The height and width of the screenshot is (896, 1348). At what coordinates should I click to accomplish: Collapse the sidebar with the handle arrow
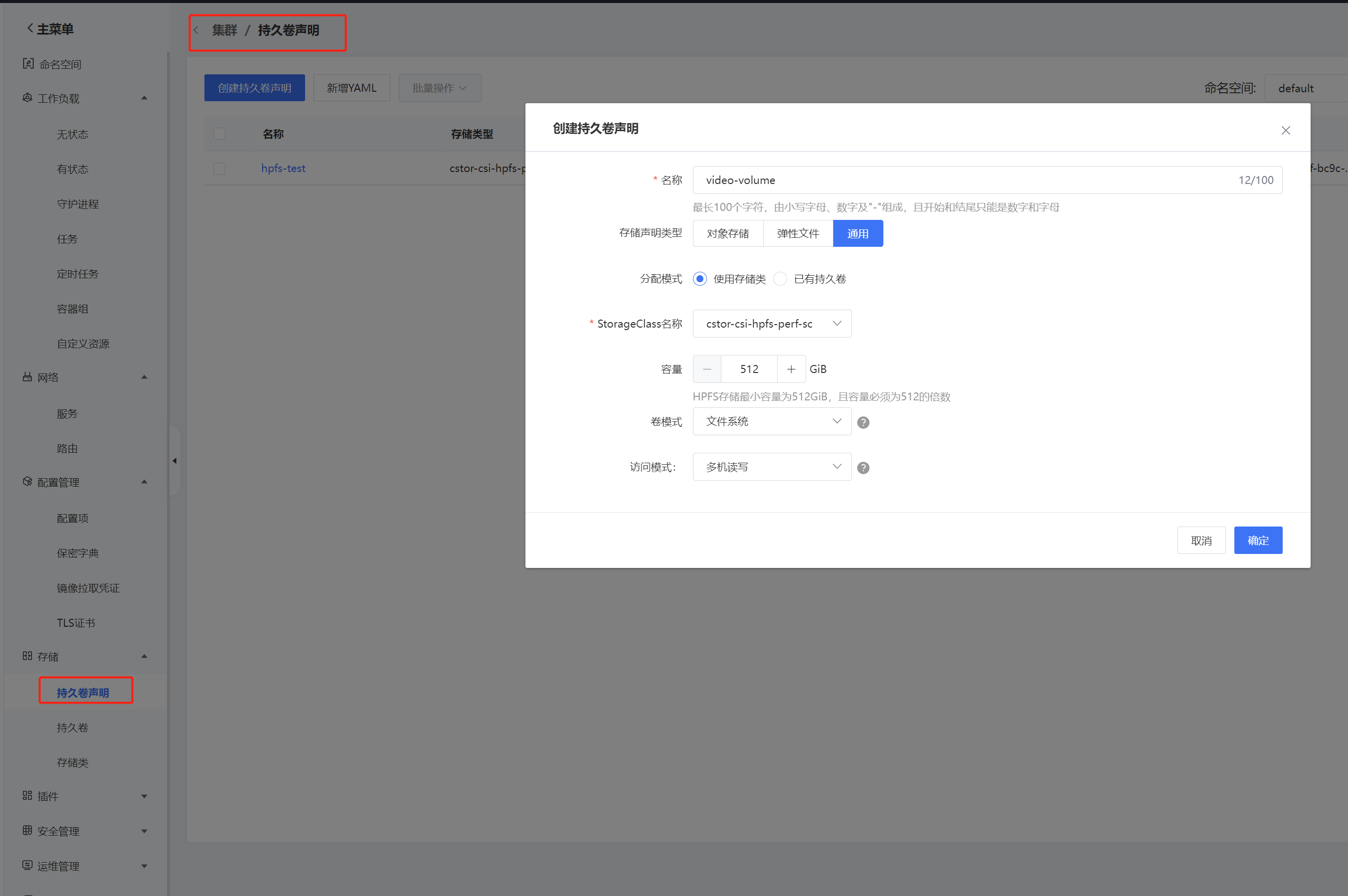(x=175, y=461)
